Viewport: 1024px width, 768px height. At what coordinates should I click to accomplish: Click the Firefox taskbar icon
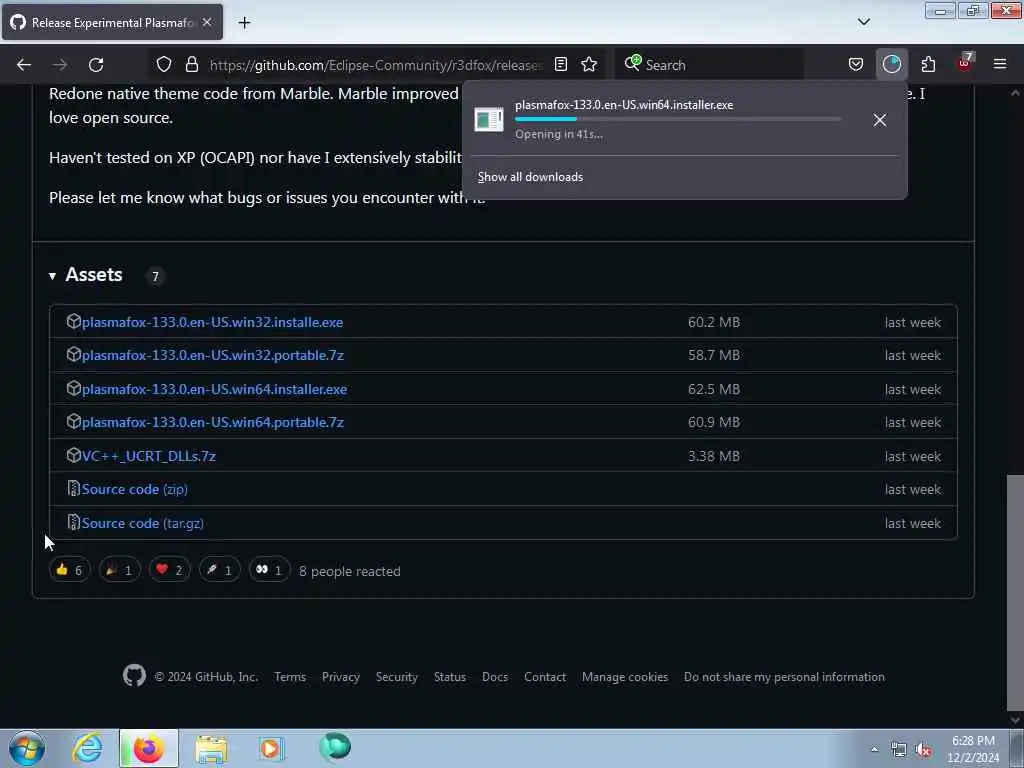pyautogui.click(x=149, y=748)
